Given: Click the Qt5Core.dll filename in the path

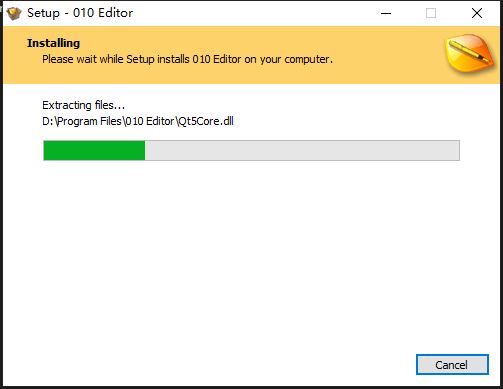Looking at the screenshot, I should coord(206,121).
